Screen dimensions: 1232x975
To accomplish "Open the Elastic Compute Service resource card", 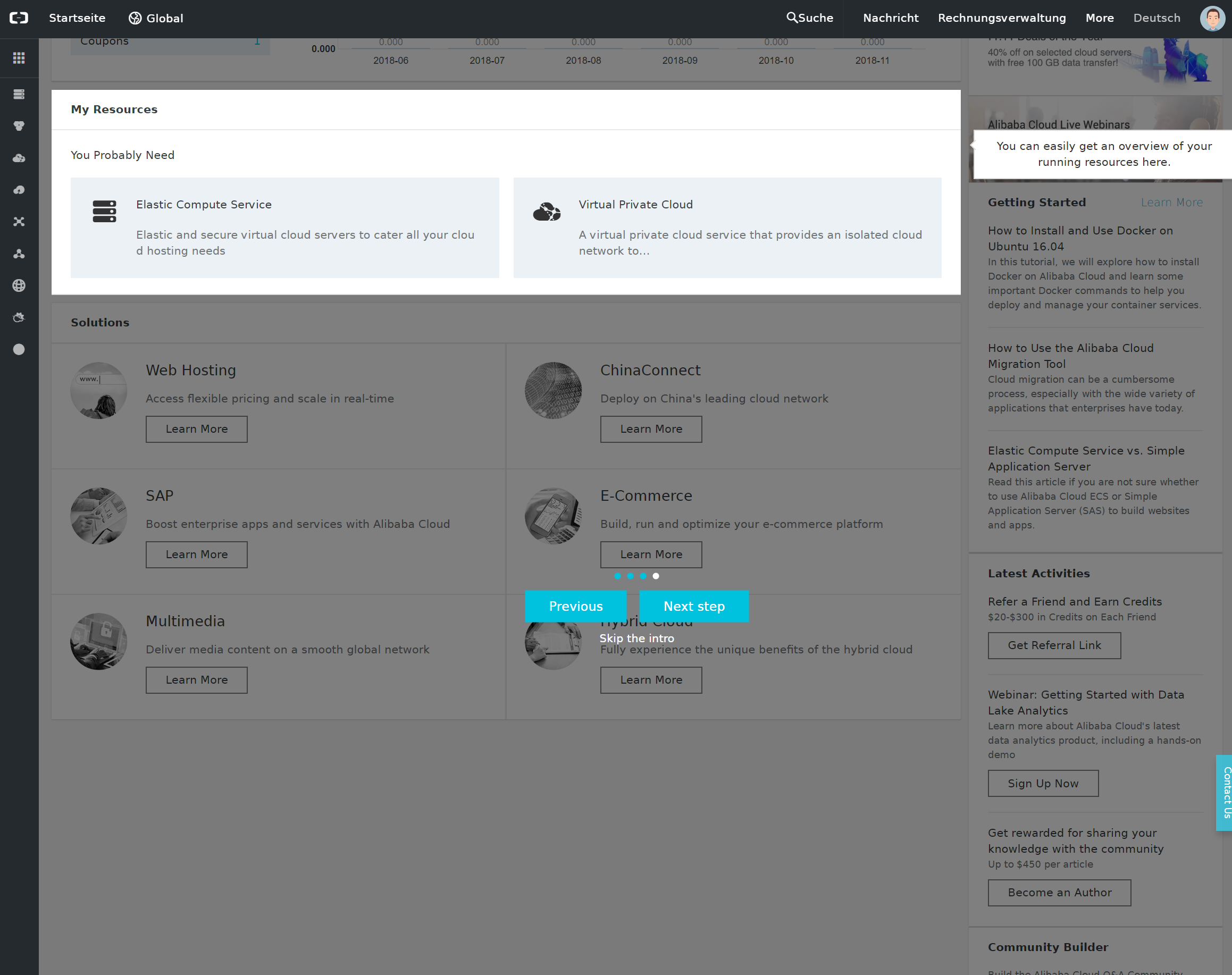I will 285,228.
